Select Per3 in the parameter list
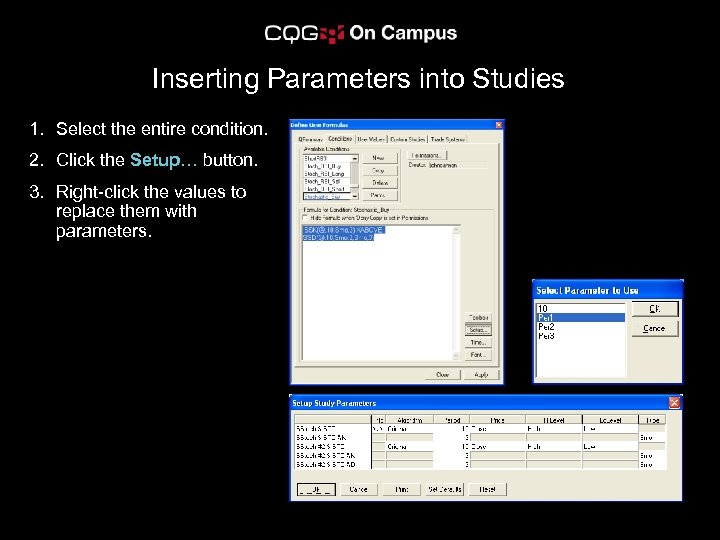This screenshot has height=540, width=720. click(580, 336)
